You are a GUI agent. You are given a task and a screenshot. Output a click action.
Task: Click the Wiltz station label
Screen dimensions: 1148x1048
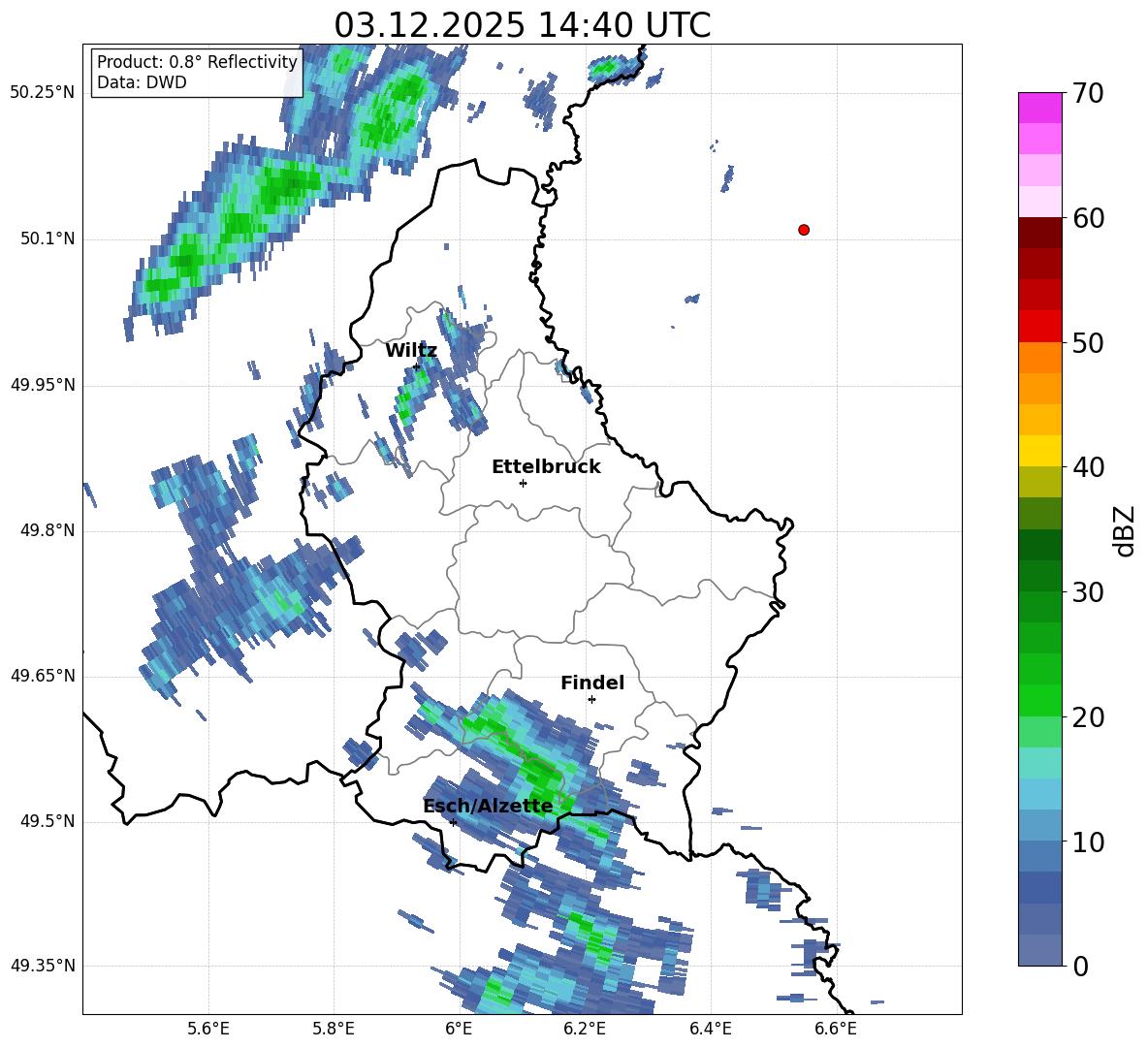[x=411, y=351]
